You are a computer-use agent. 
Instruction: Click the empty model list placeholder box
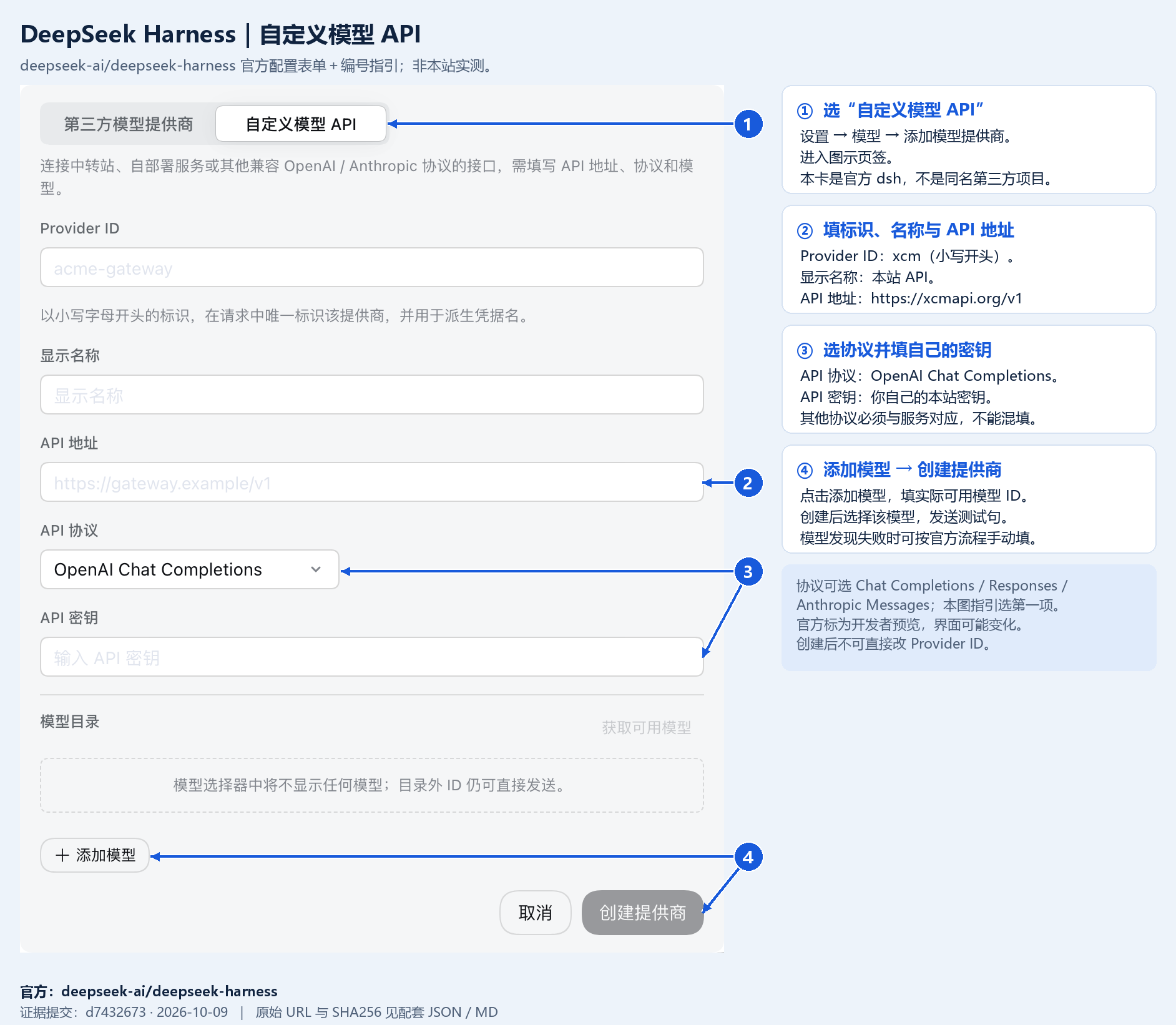[x=372, y=785]
